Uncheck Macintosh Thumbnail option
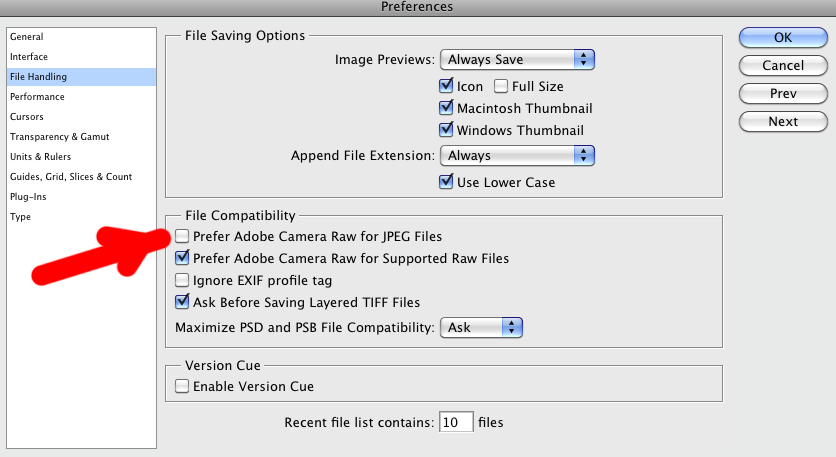 pos(446,108)
